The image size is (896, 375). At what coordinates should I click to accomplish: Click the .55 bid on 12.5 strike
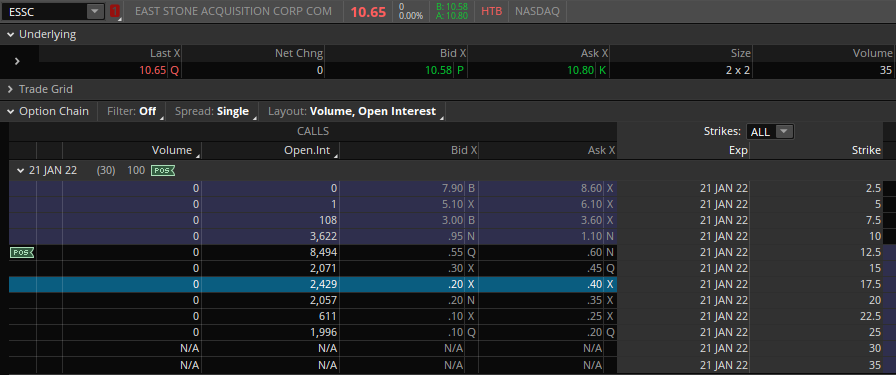pyautogui.click(x=458, y=252)
